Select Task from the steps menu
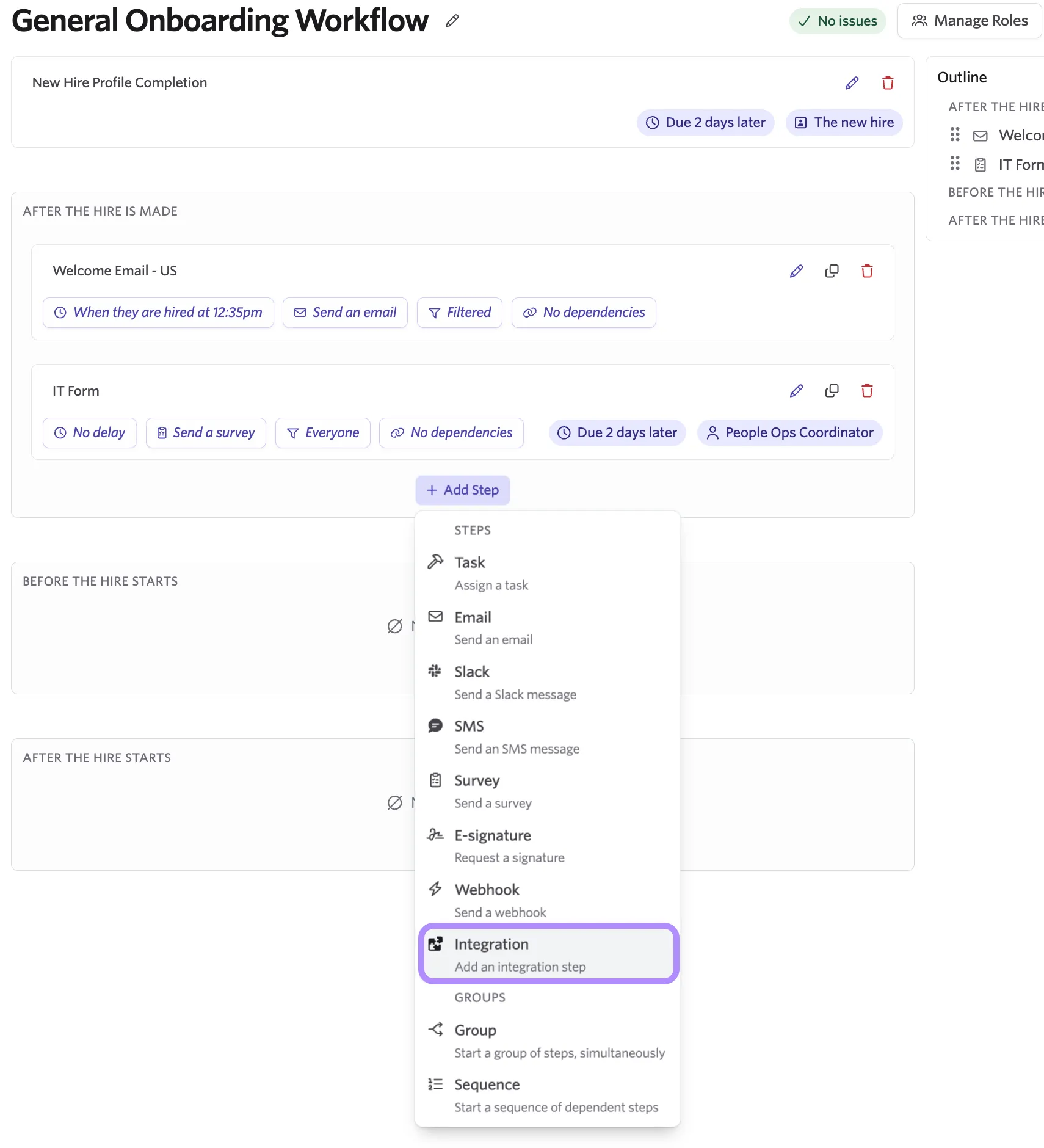 point(548,573)
